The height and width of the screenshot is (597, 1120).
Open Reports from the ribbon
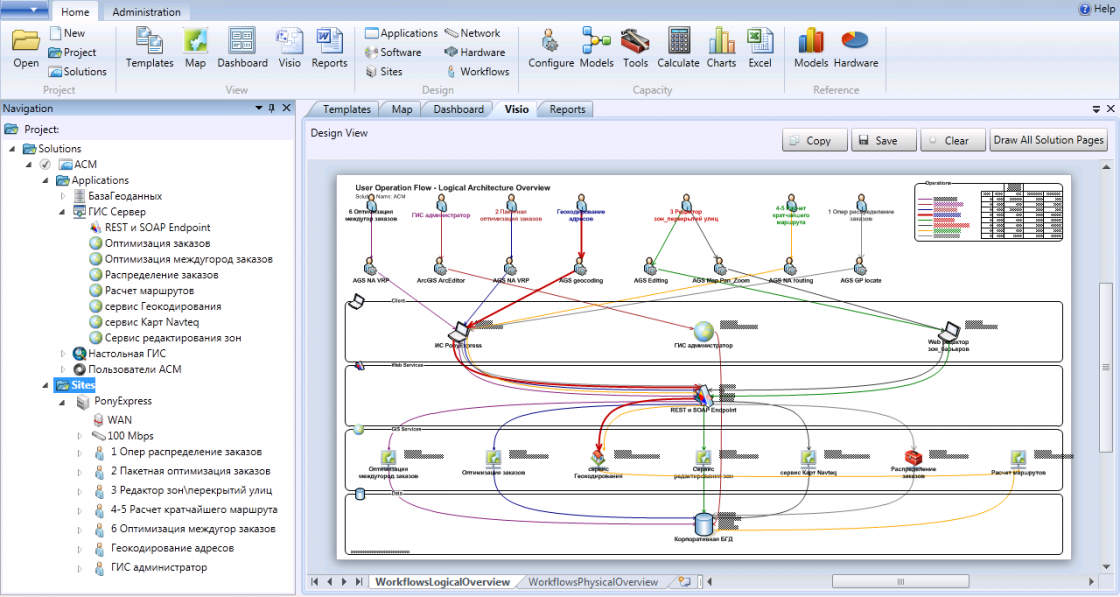(329, 49)
